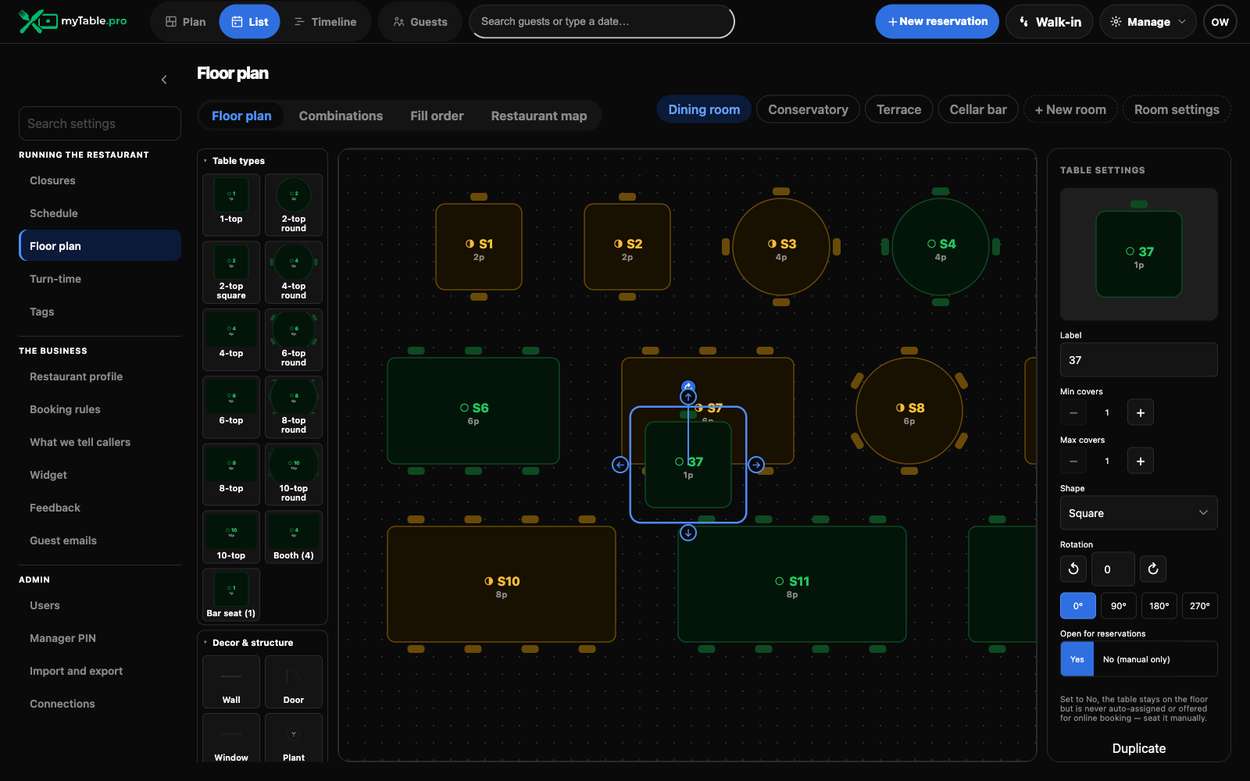Set rotation to 0°
Screen dimensions: 1250x781
[x=1078, y=606]
